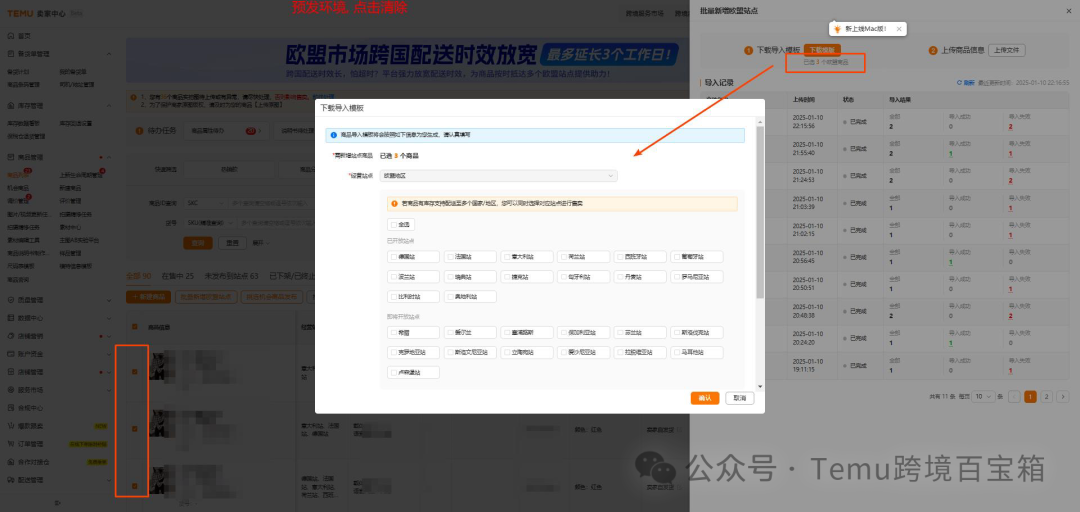Open 服务市场 section icon in sidebar
Screen dimensions: 1080x512
(x=11, y=390)
